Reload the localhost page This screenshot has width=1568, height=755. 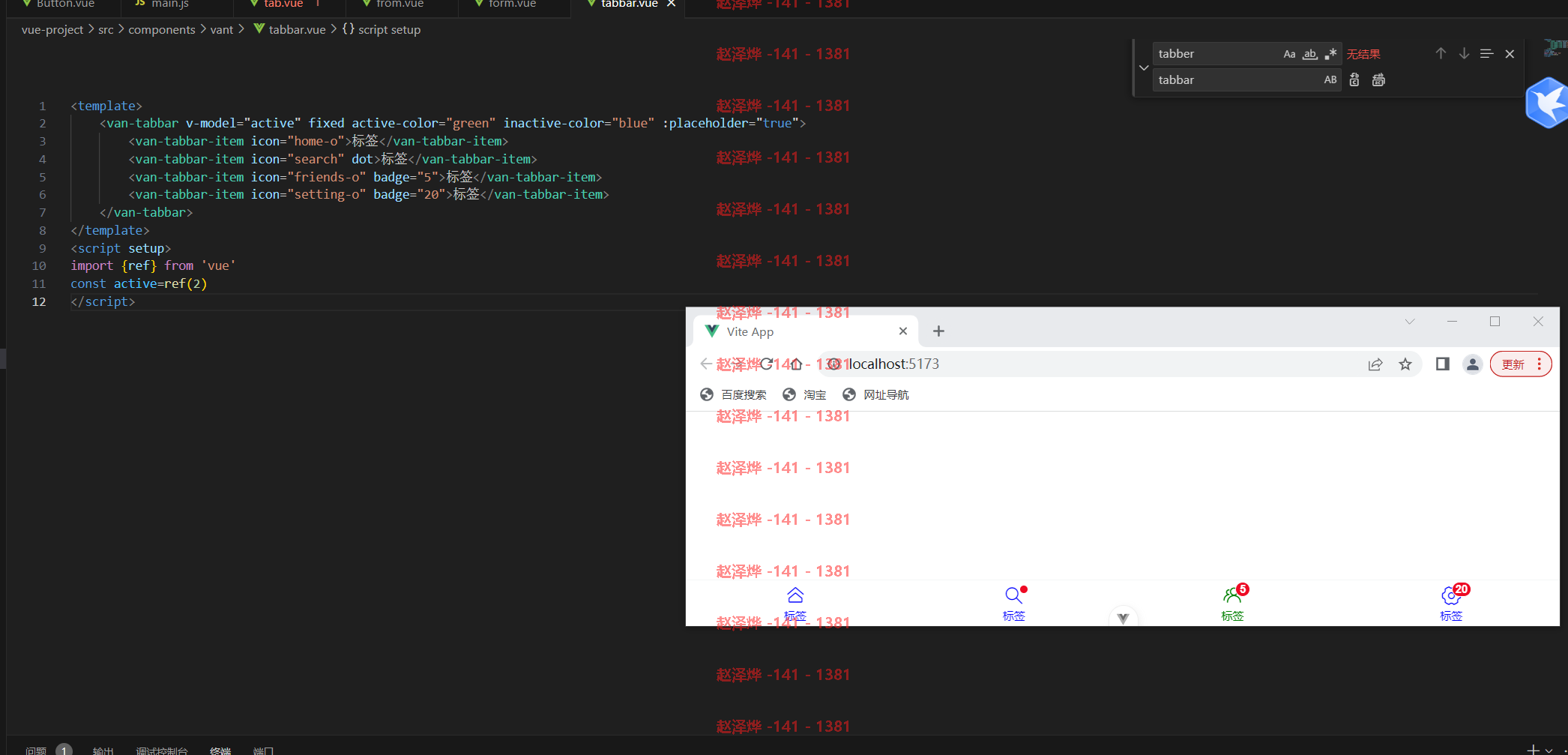[766, 364]
